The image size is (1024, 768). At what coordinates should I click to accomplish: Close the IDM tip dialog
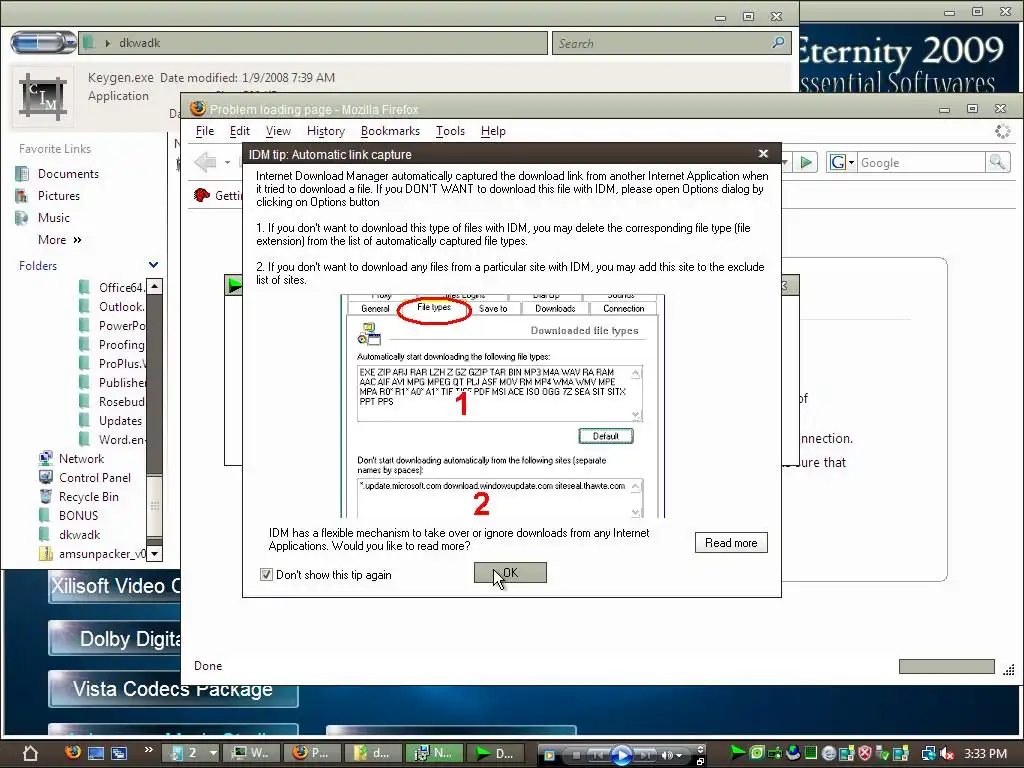[x=763, y=153]
